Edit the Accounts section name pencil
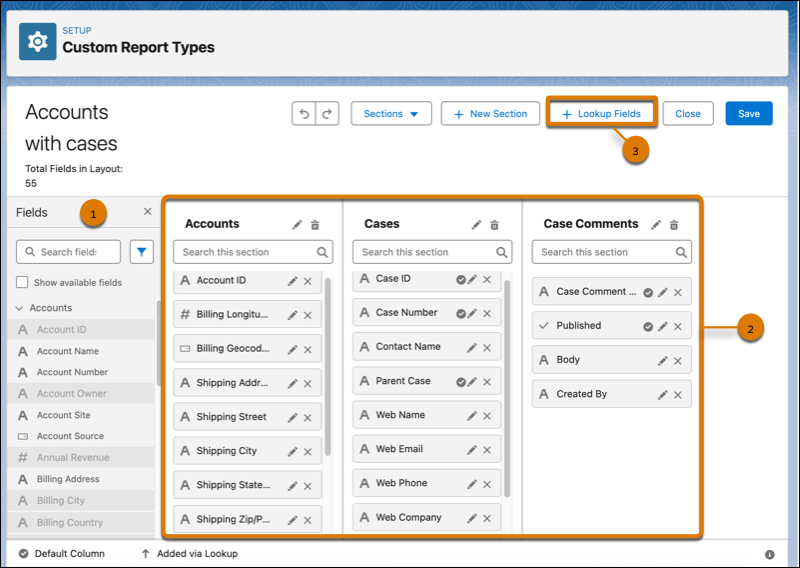 297,225
